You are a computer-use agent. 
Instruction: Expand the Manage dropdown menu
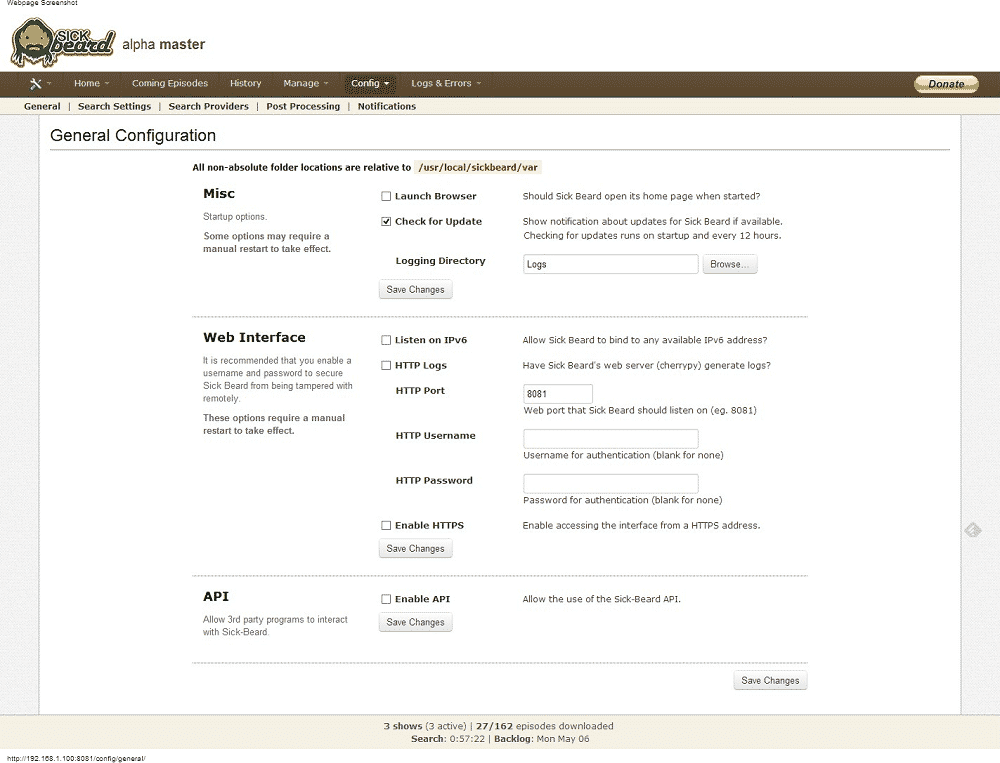(x=305, y=84)
